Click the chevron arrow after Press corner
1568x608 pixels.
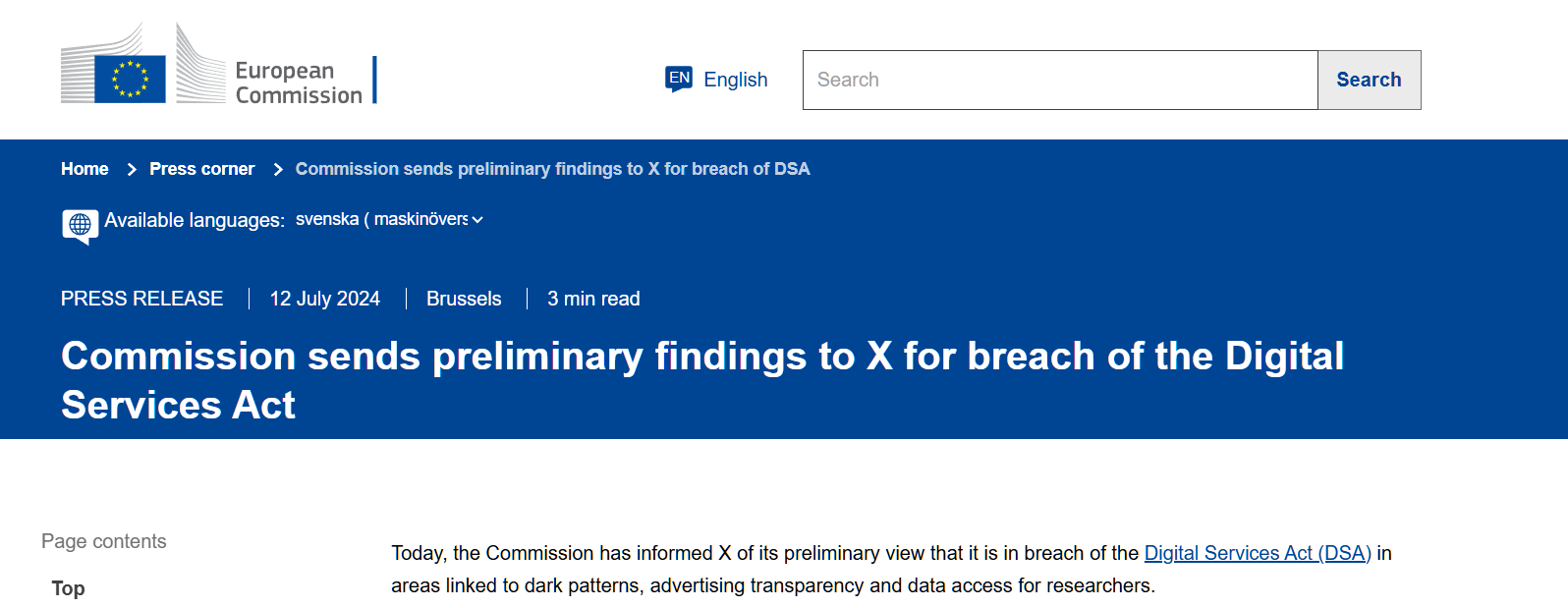point(278,170)
